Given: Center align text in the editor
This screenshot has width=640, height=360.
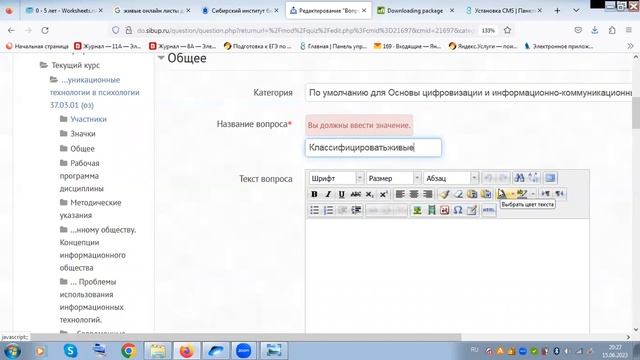Looking at the screenshot, I should pos(414,194).
